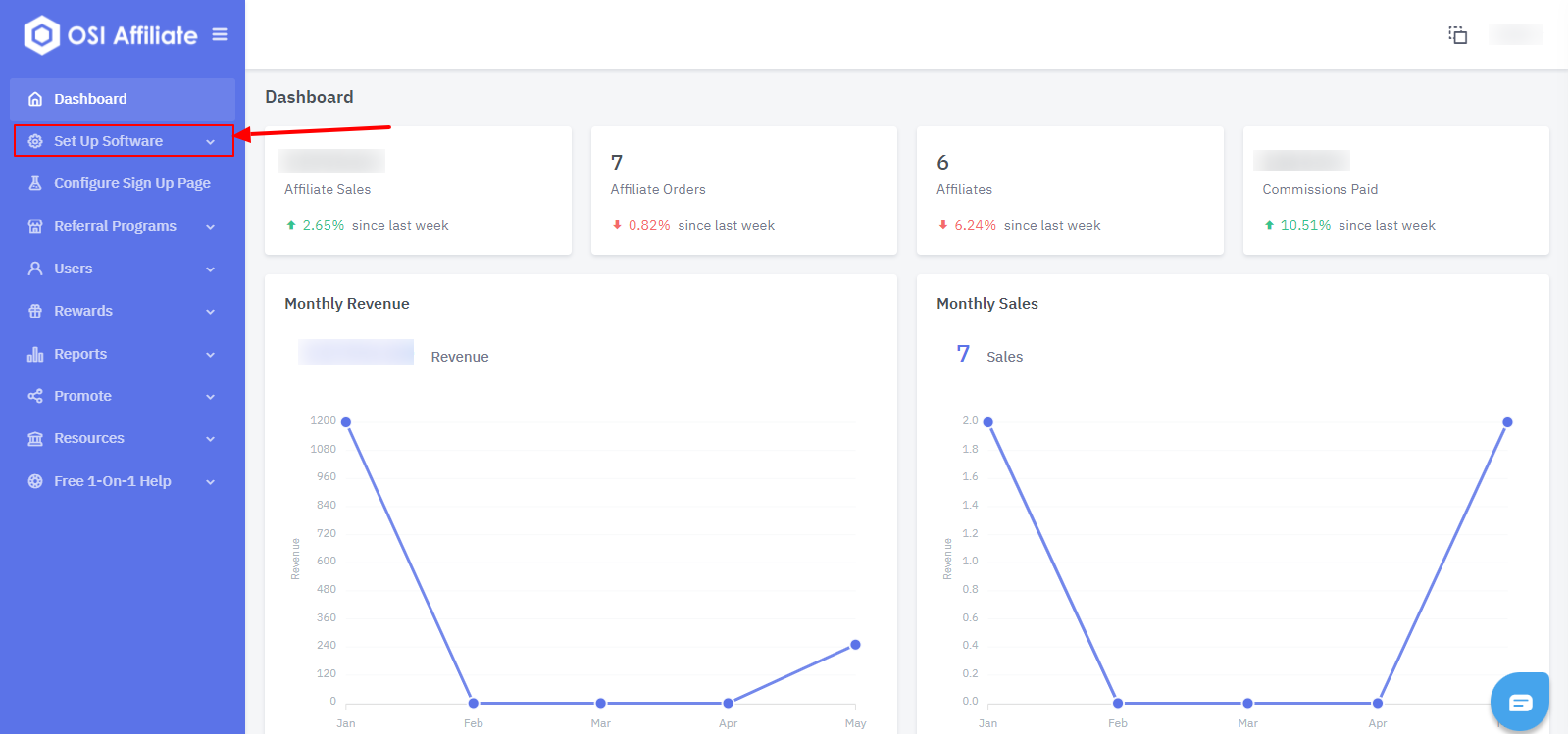Image resolution: width=1568 pixels, height=734 pixels.
Task: Click the Set Up Software gear icon
Action: coord(35,141)
